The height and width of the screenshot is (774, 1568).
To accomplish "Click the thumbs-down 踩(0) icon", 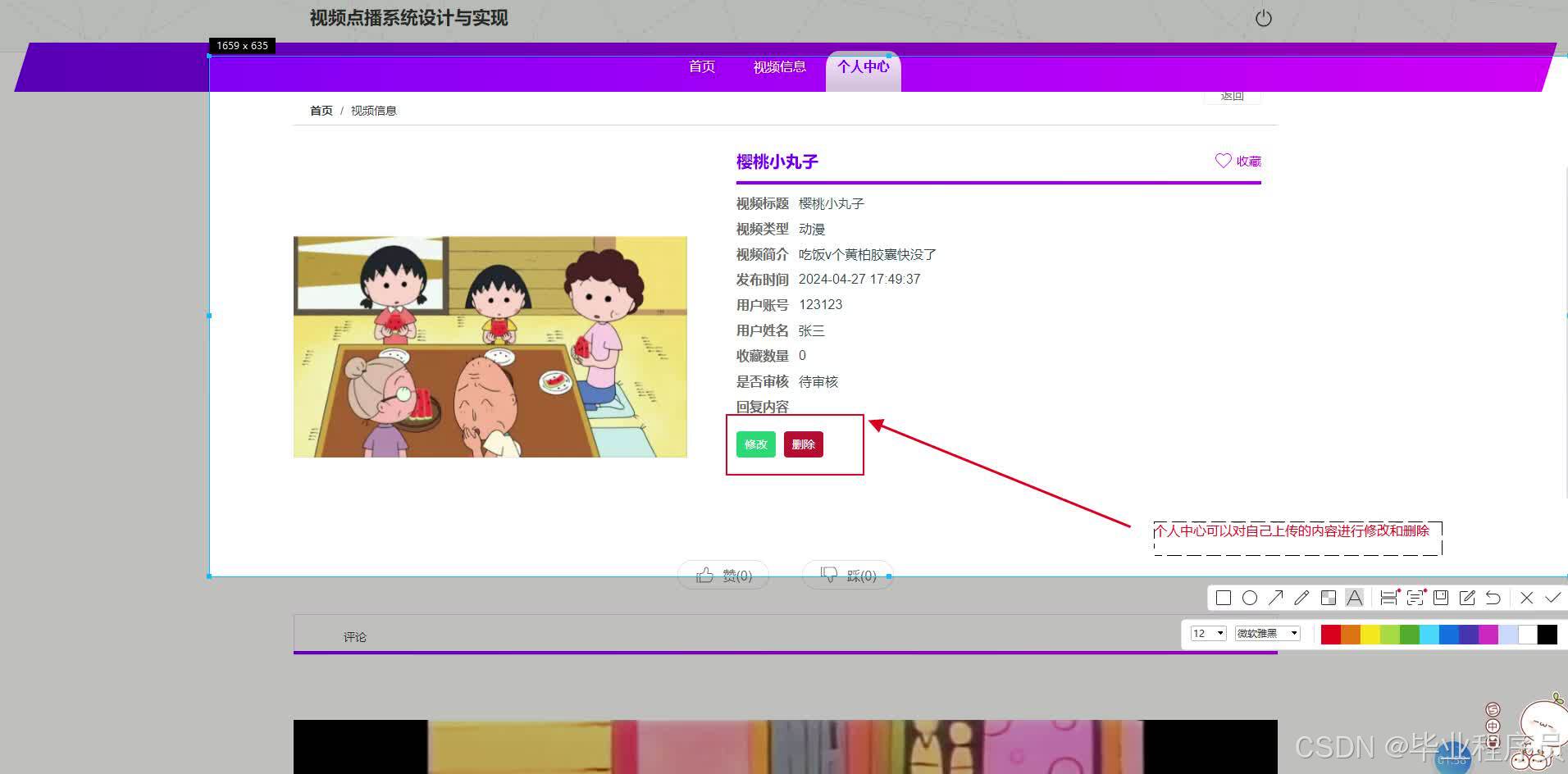I will (x=829, y=576).
